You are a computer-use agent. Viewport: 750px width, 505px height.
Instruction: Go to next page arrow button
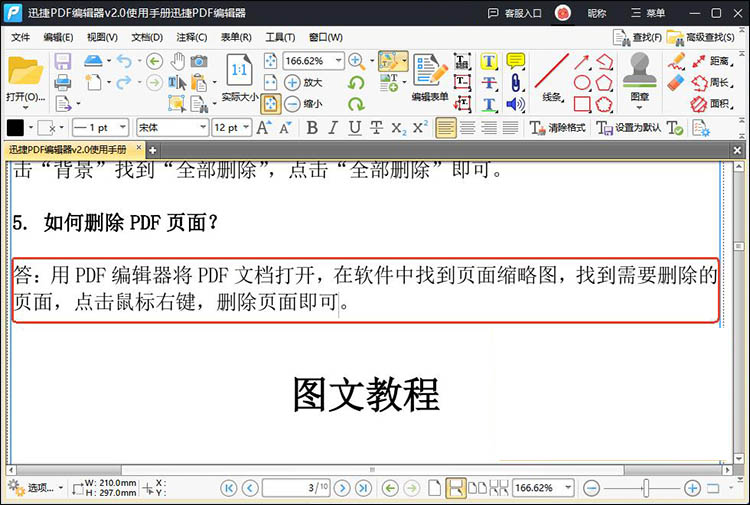[342, 488]
